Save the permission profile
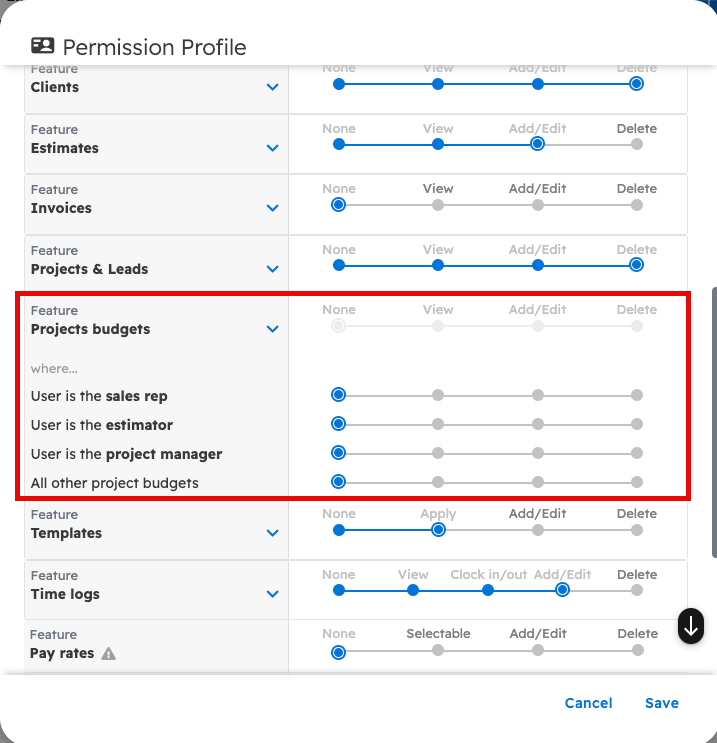 [x=662, y=703]
